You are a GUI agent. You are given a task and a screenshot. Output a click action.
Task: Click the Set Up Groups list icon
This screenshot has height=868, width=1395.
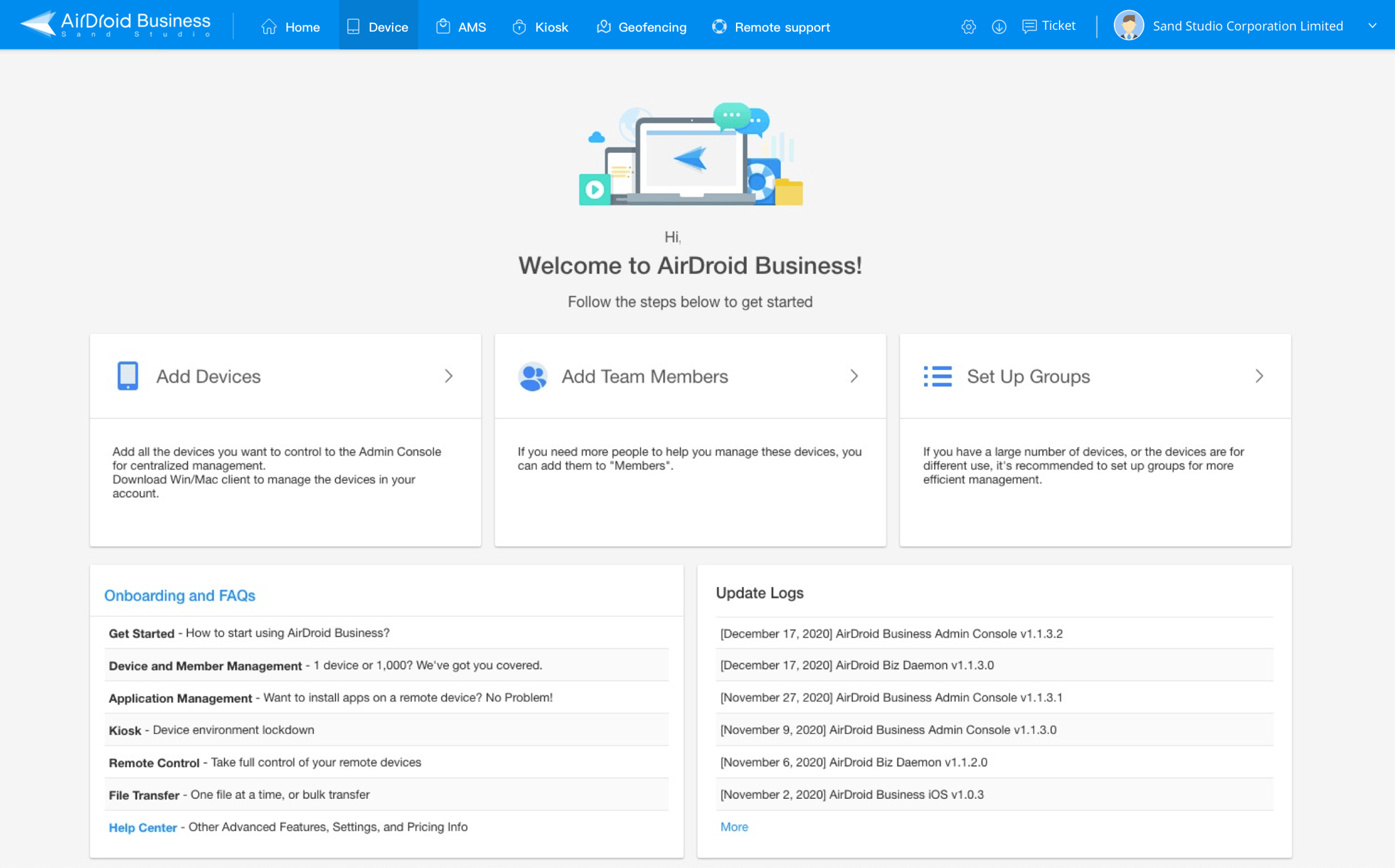pos(938,376)
